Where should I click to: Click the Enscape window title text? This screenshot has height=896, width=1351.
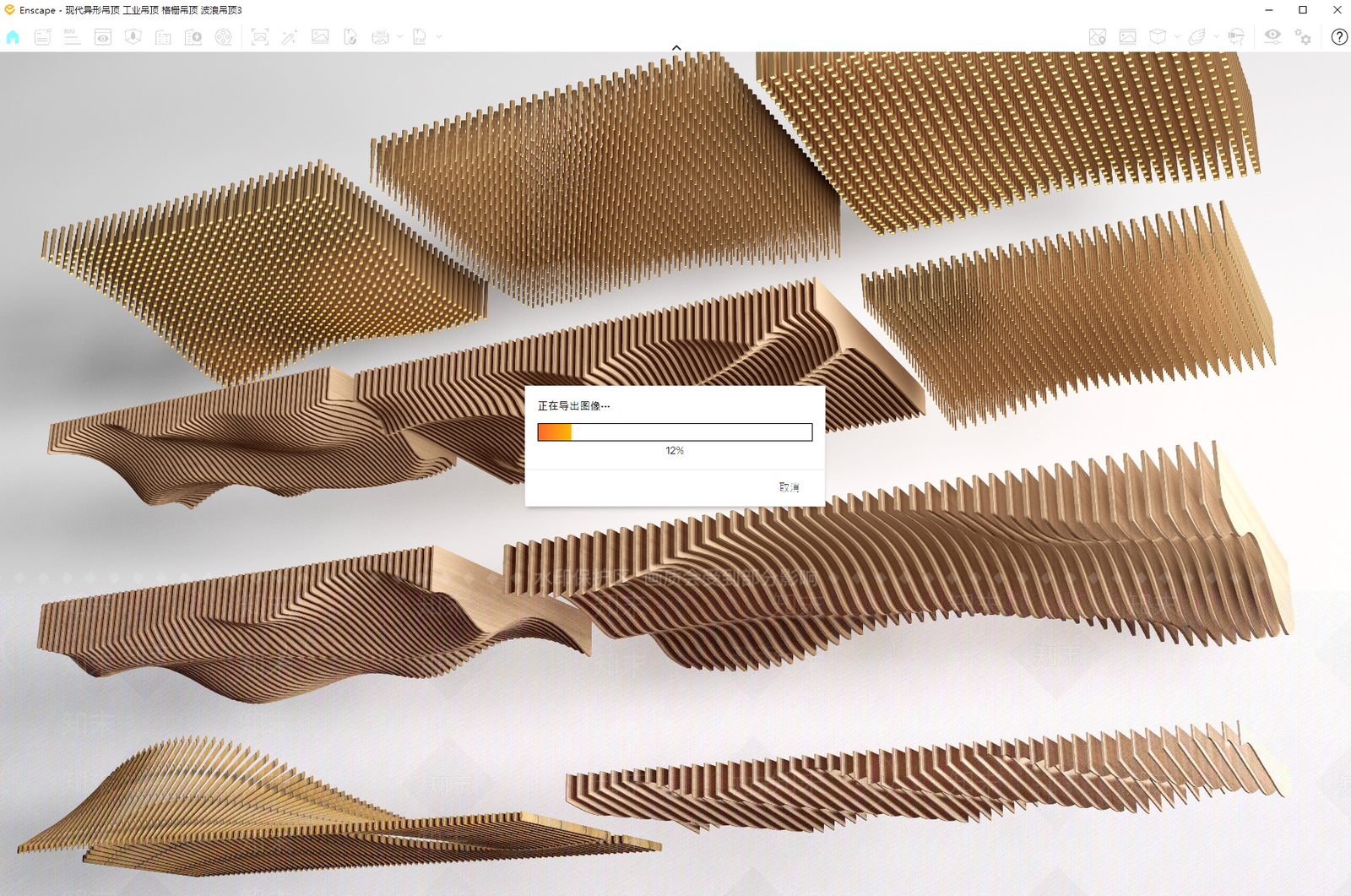[131, 10]
